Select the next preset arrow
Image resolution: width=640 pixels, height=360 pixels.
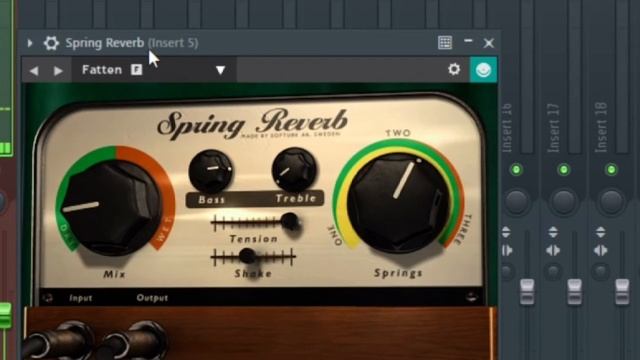pos(58,71)
